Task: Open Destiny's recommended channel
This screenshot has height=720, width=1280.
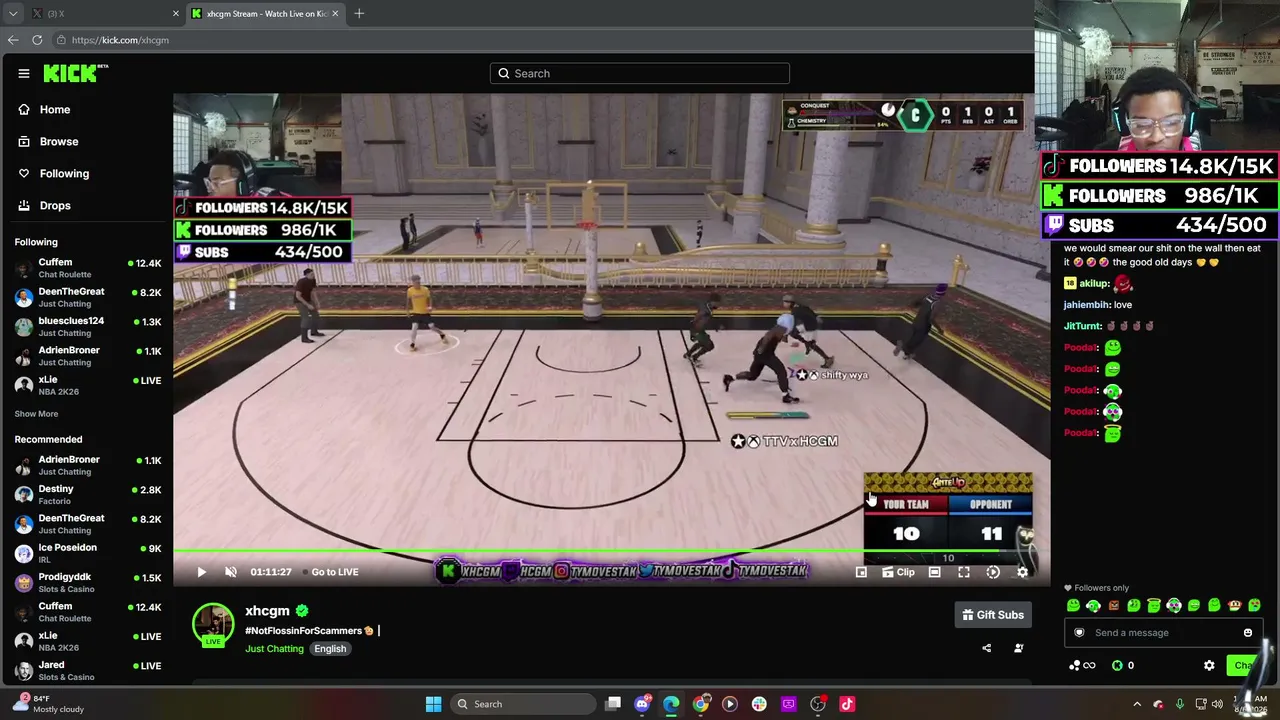Action: 87,495
